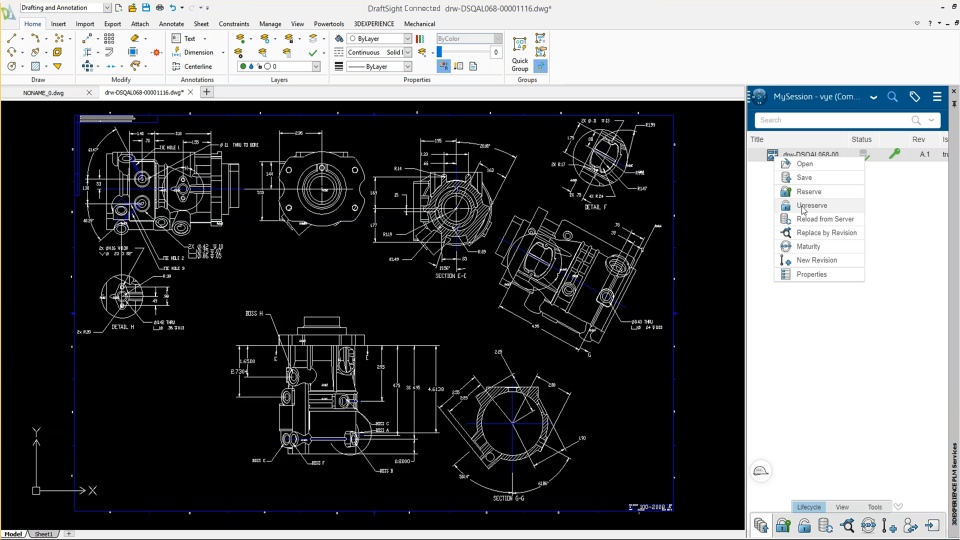Click the Quick Group button
This screenshot has height=540, width=960.
pos(520,54)
